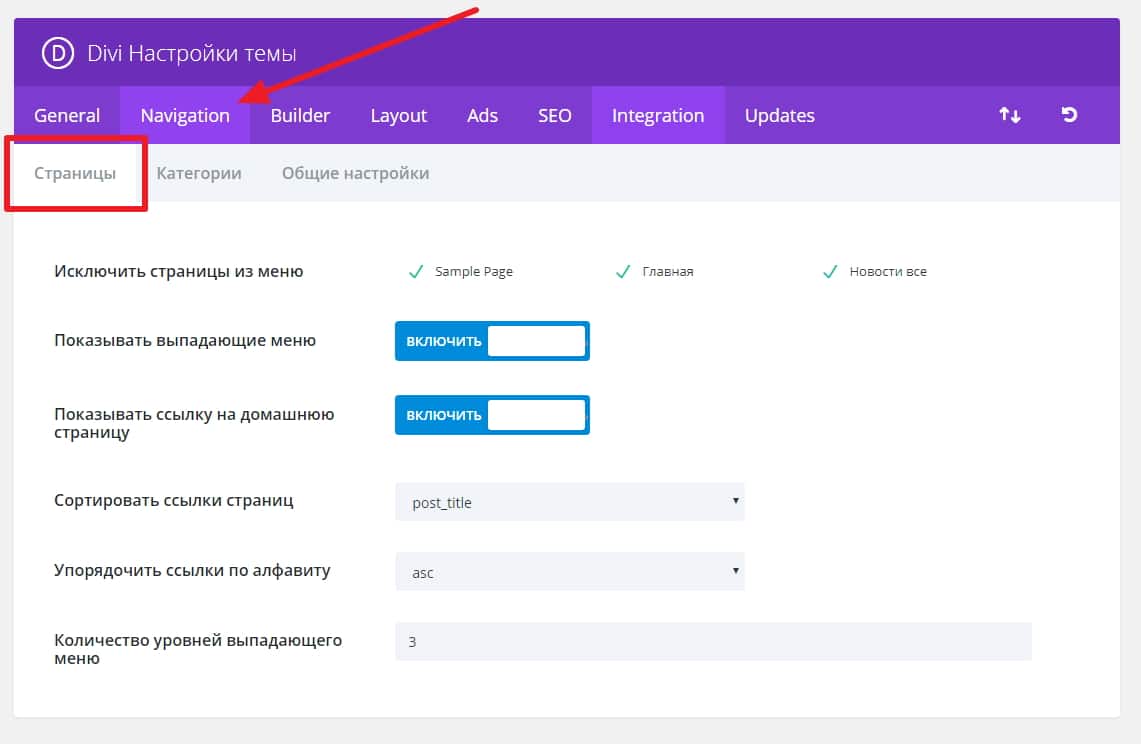The height and width of the screenshot is (744, 1141).
Task: Toggle the Sample Page exclusion checkmark
Action: tap(417, 272)
